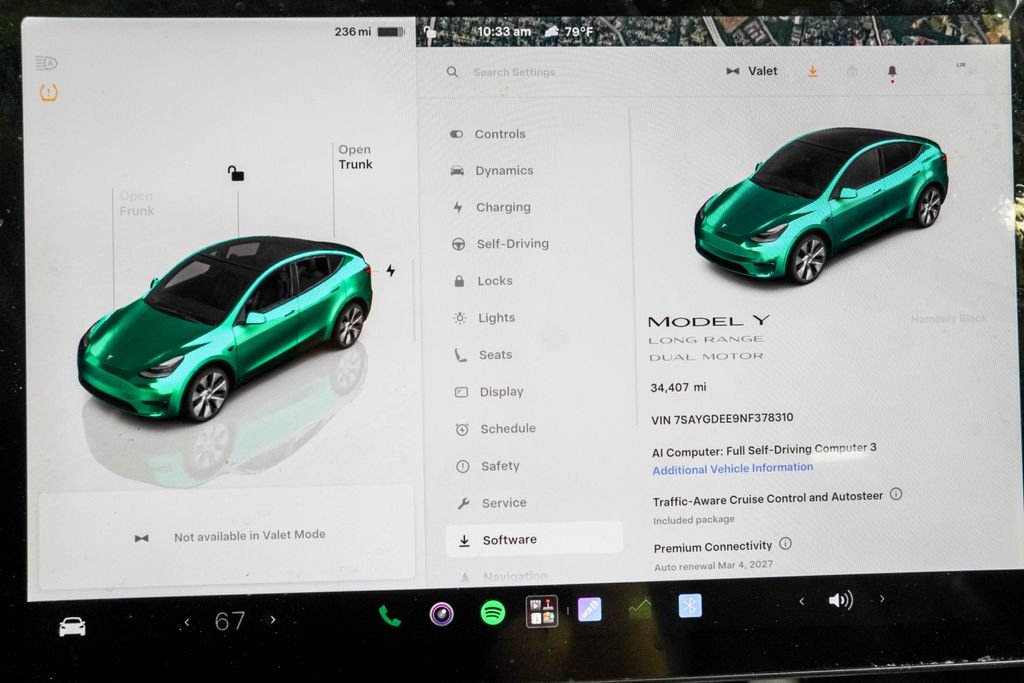Open the Caraoke microphone app
The height and width of the screenshot is (683, 1024).
point(589,609)
